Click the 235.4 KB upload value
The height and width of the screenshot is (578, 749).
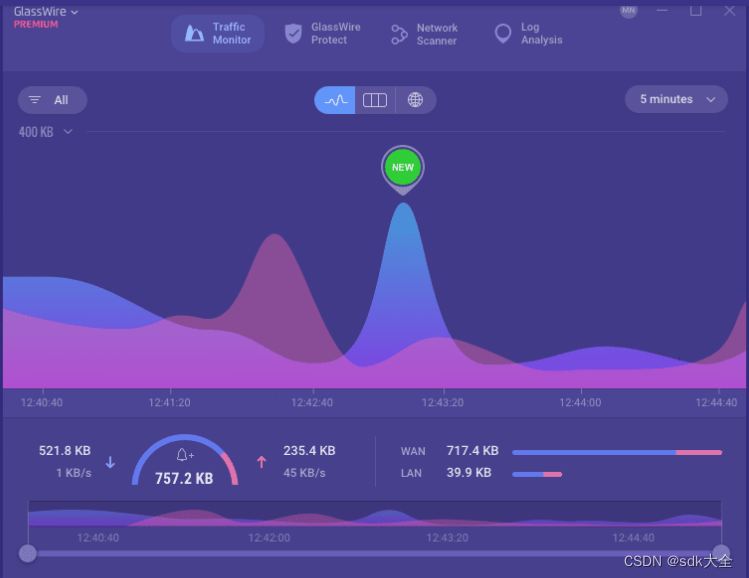(309, 450)
